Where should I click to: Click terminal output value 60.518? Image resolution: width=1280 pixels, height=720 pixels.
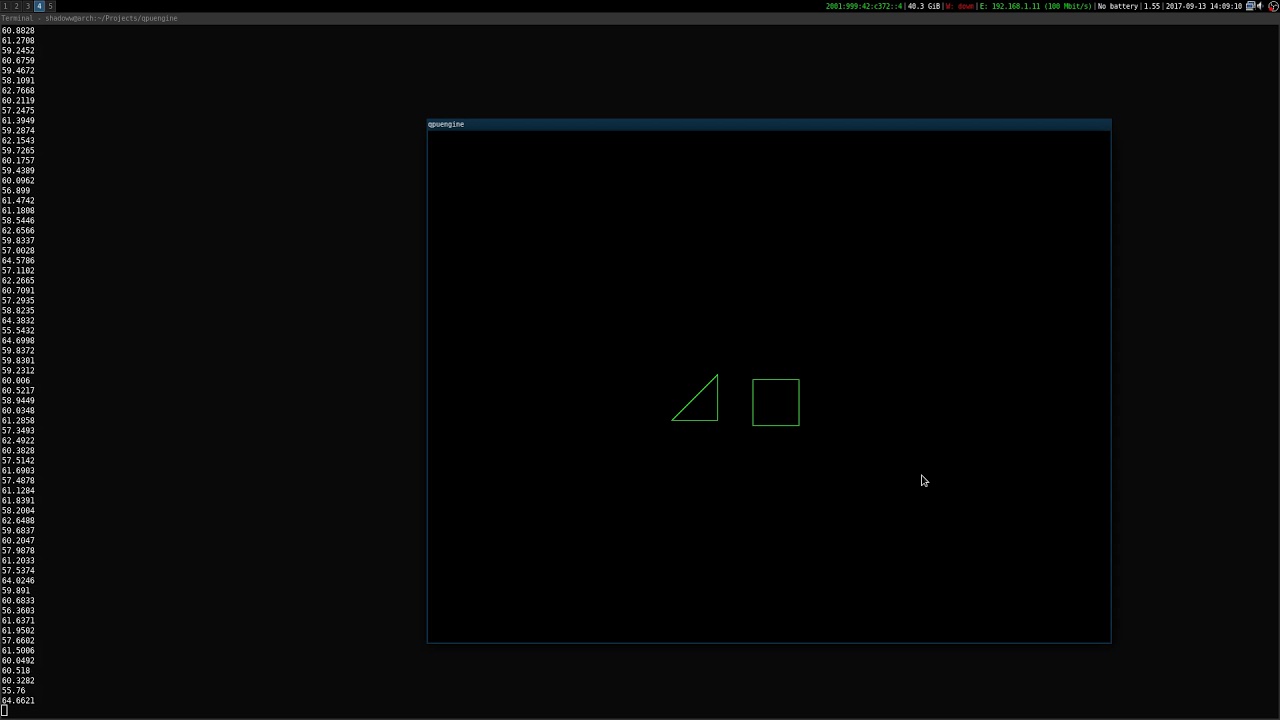point(15,671)
